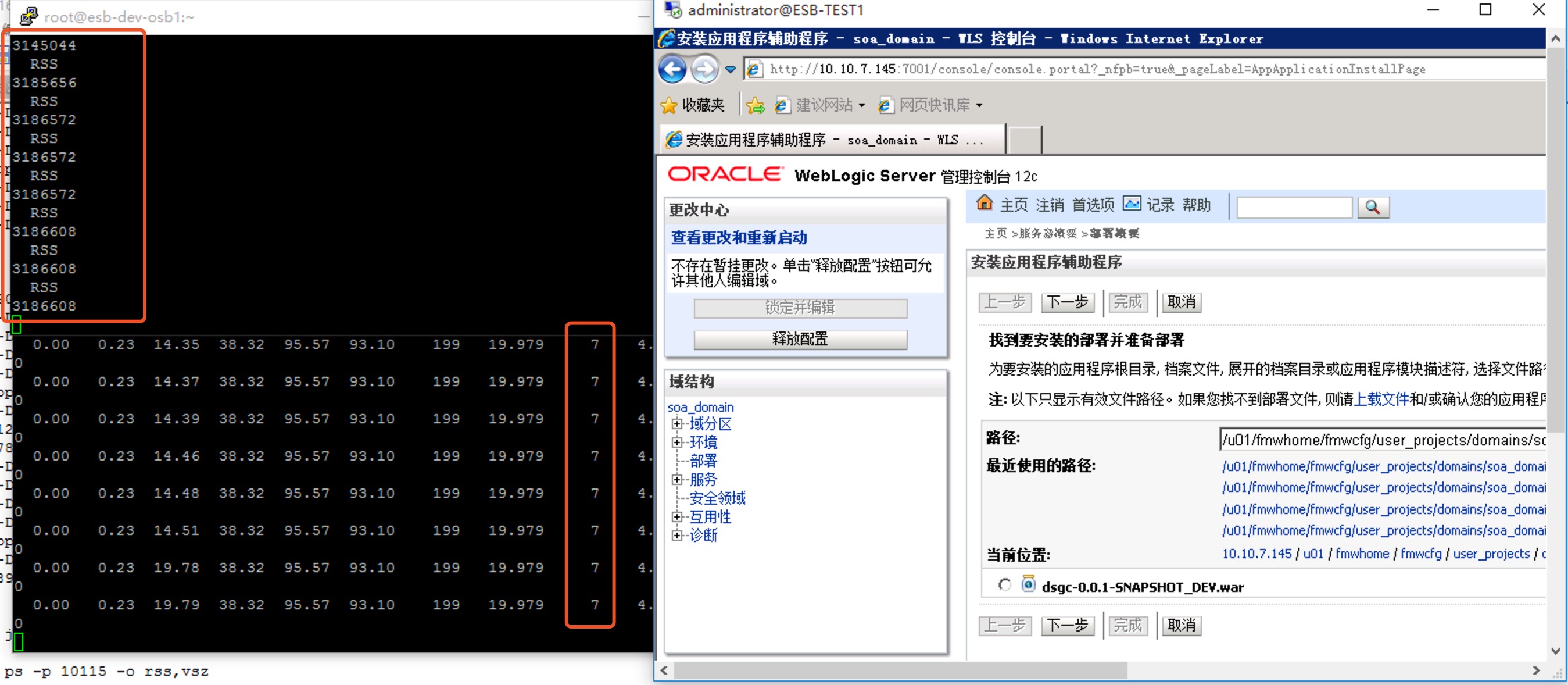Screen dimensions: 1568x685
Task: Click the Internet Explorer title bar icon
Action: click(x=667, y=39)
